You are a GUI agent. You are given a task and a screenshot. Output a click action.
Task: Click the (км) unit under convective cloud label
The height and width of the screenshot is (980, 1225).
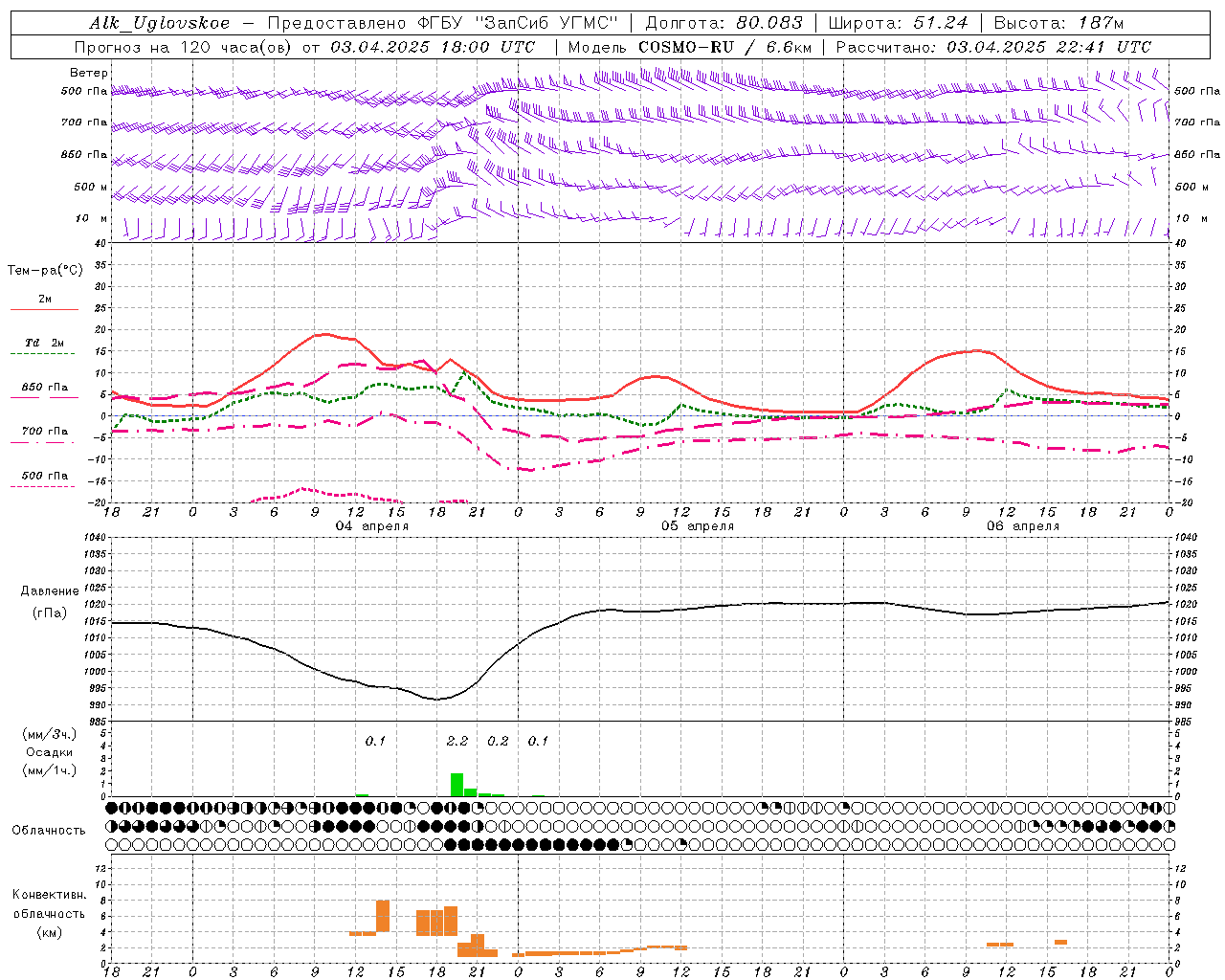pyautogui.click(x=49, y=932)
